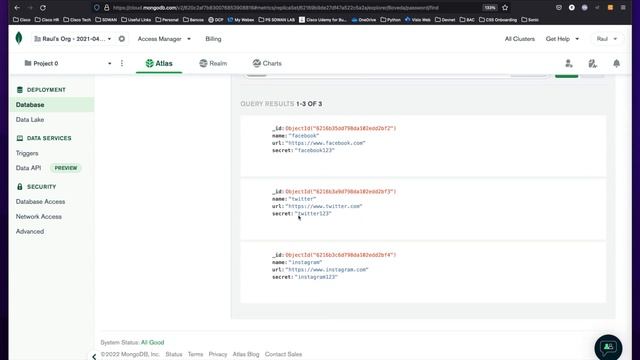Screen dimensions: 640x360
Task: Open Project 0 three-dot options menu
Action: click(122, 63)
